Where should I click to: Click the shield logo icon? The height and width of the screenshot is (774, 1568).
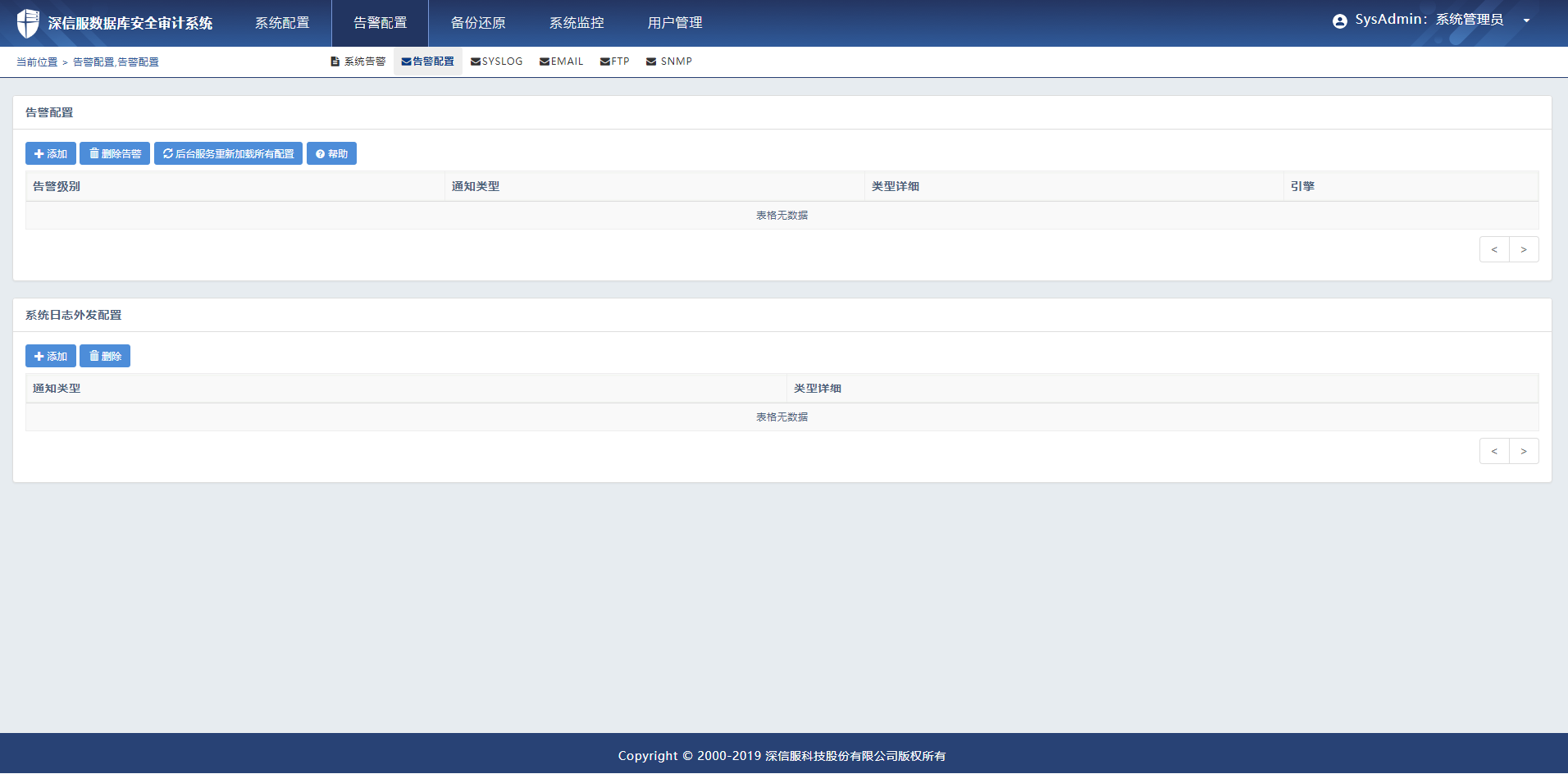click(28, 23)
